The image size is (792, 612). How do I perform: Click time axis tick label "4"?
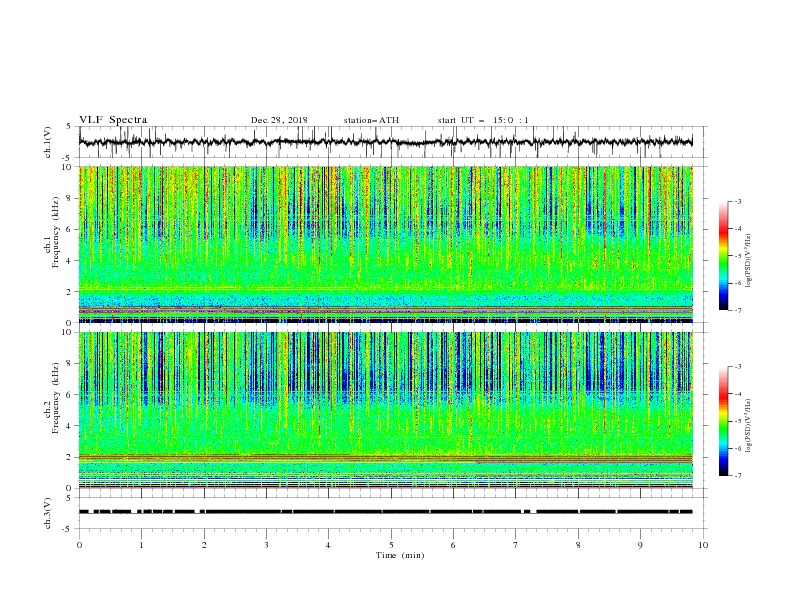(328, 545)
